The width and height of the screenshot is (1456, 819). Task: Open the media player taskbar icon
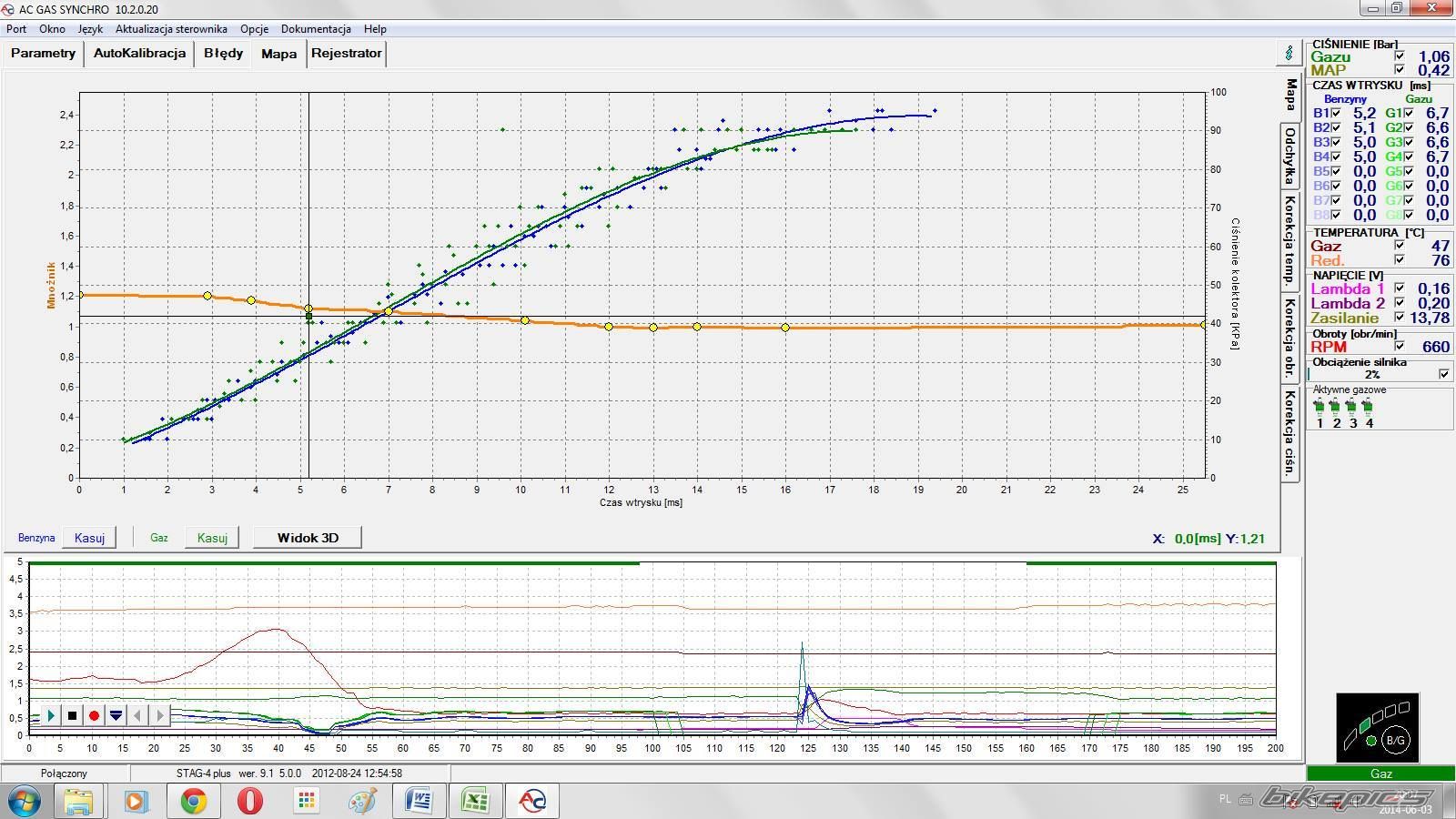click(x=136, y=802)
